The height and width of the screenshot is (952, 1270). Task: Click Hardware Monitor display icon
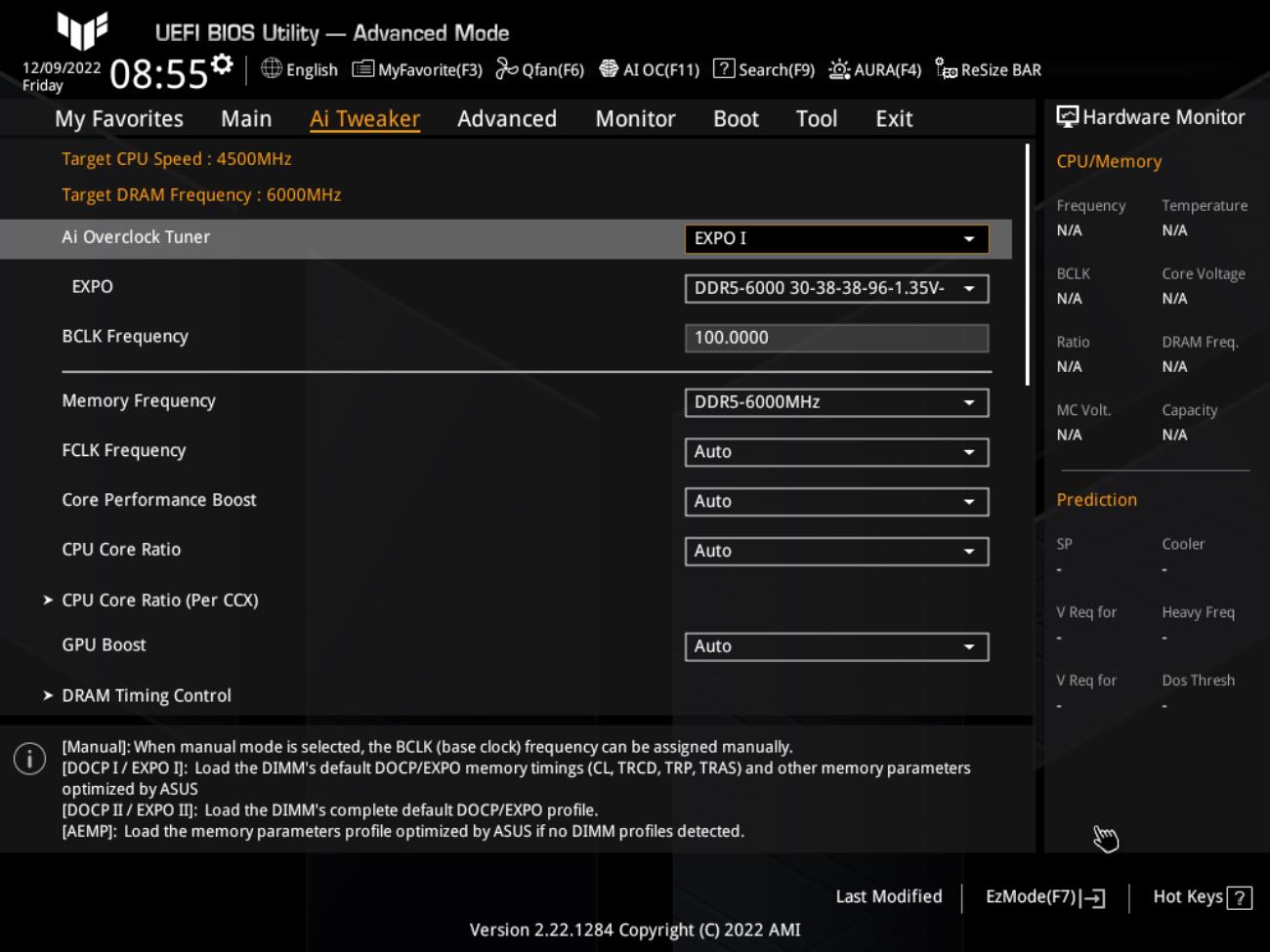click(1068, 117)
